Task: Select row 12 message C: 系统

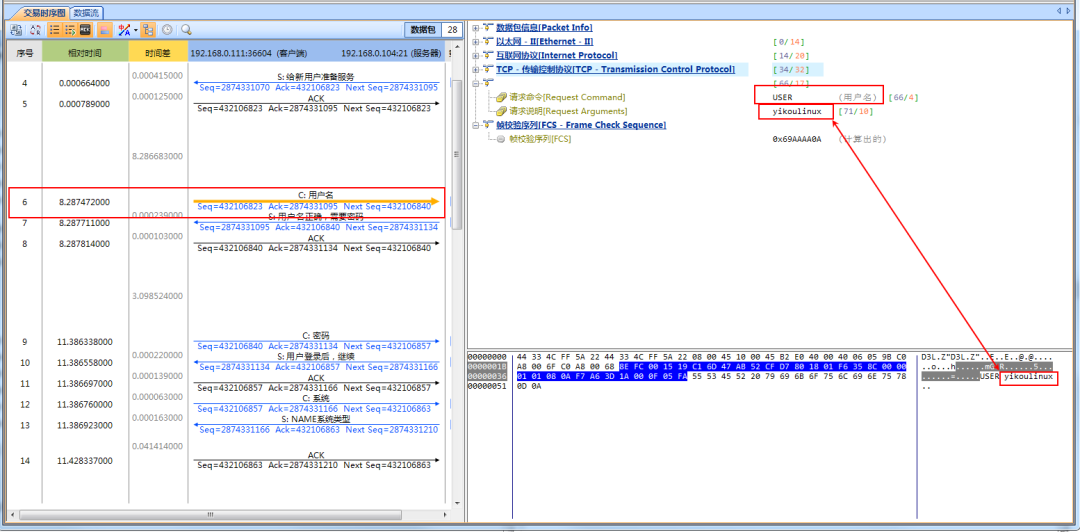Action: click(316, 398)
